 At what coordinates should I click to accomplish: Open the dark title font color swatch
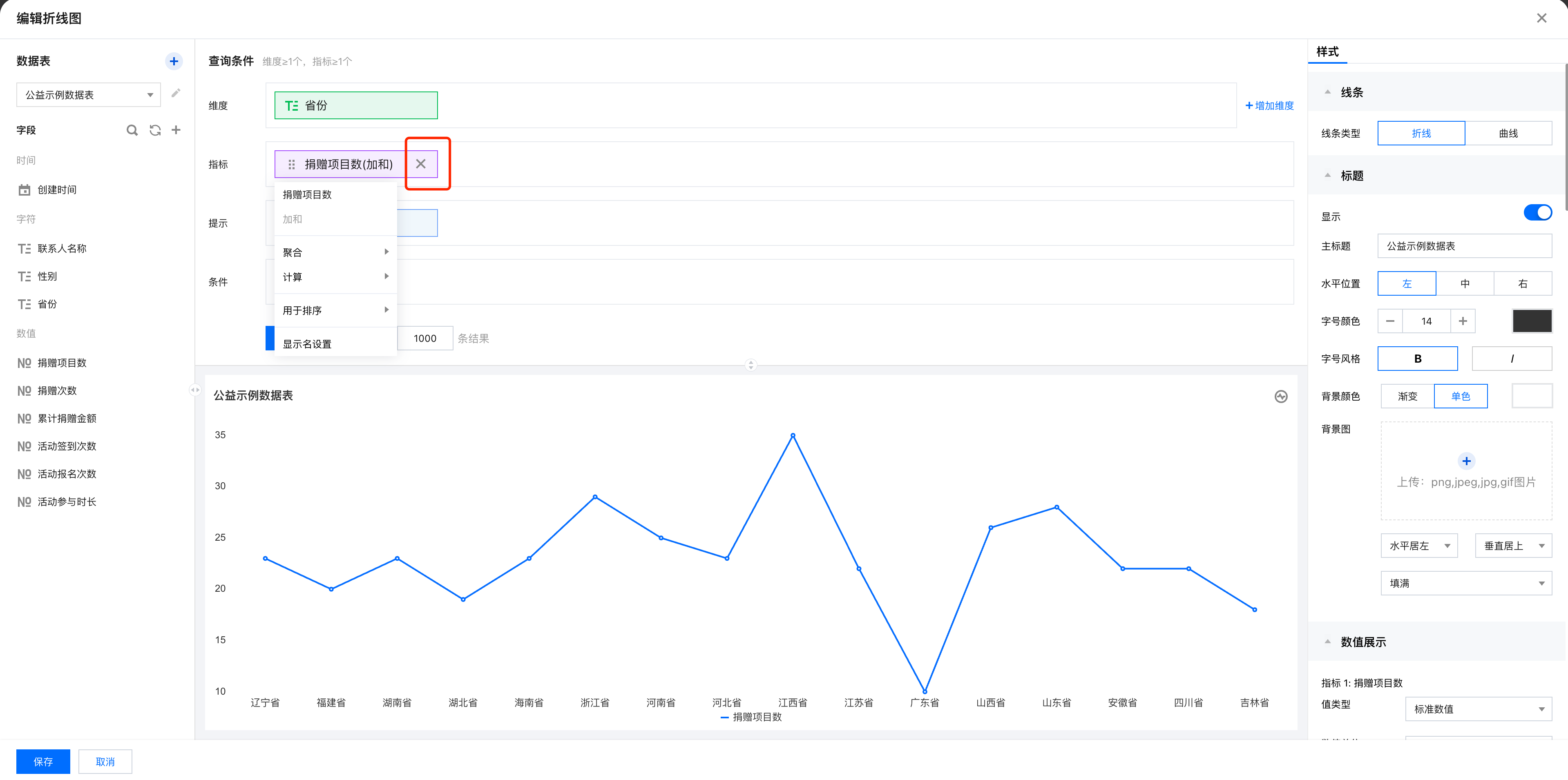[1532, 321]
